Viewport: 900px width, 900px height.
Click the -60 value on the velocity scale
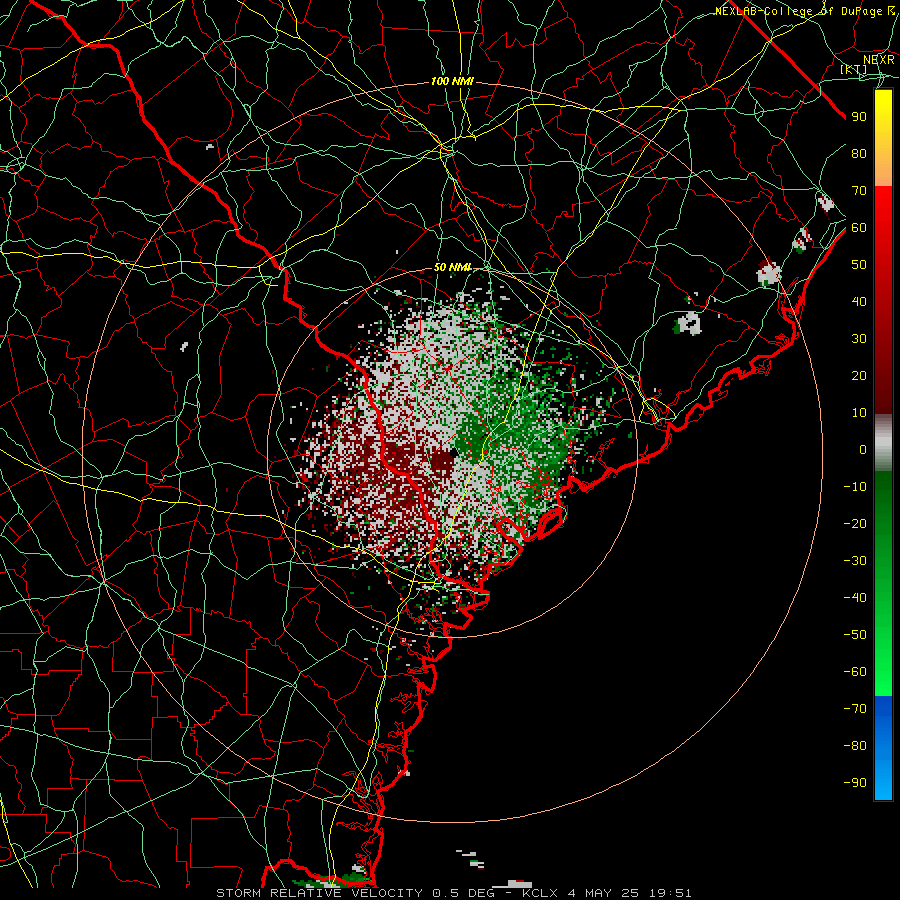coord(855,672)
